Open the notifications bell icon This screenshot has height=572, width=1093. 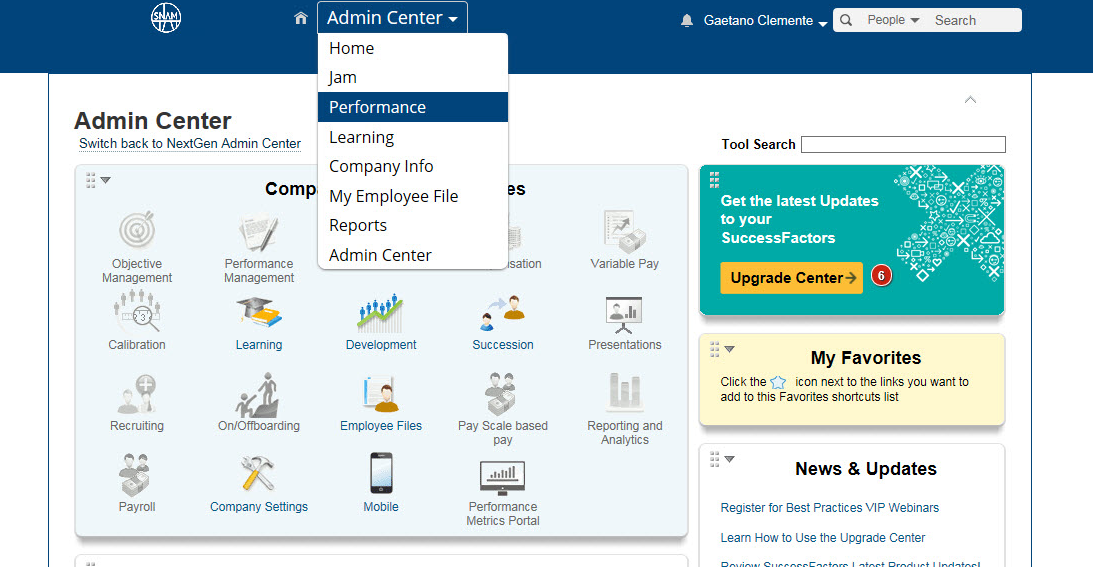coord(687,20)
